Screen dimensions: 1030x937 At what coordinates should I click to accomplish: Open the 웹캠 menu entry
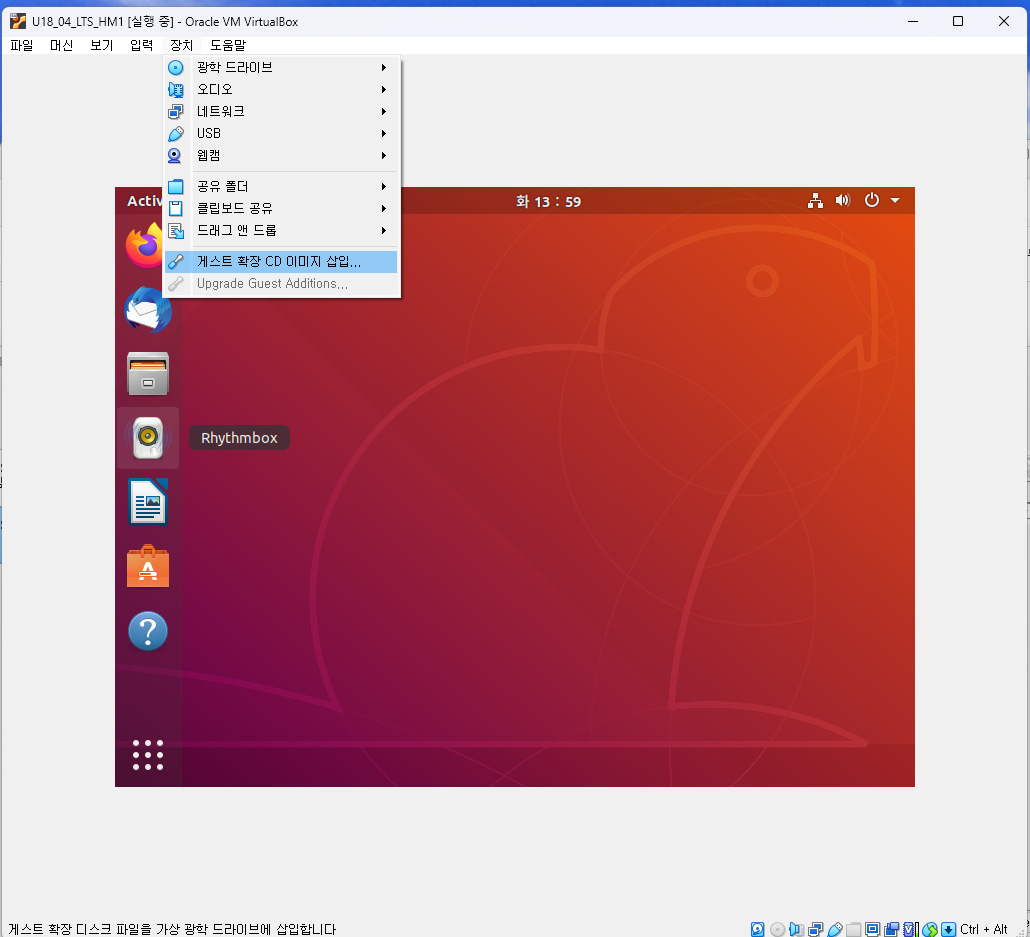click(x=281, y=155)
